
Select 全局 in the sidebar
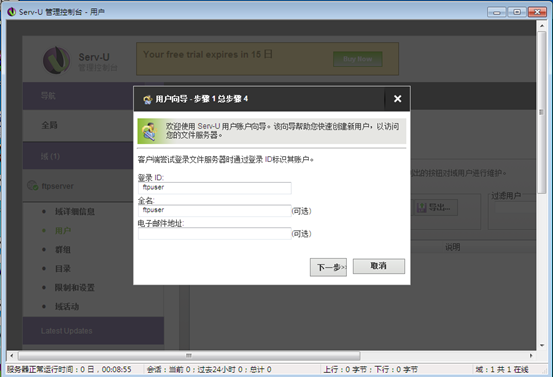click(78, 125)
